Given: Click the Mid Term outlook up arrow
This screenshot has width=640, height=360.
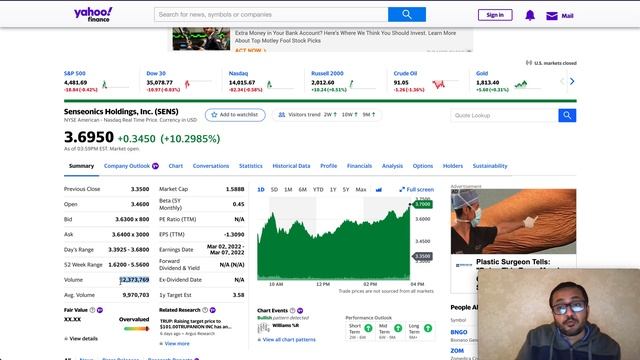Looking at the screenshot, I should click(x=398, y=328).
